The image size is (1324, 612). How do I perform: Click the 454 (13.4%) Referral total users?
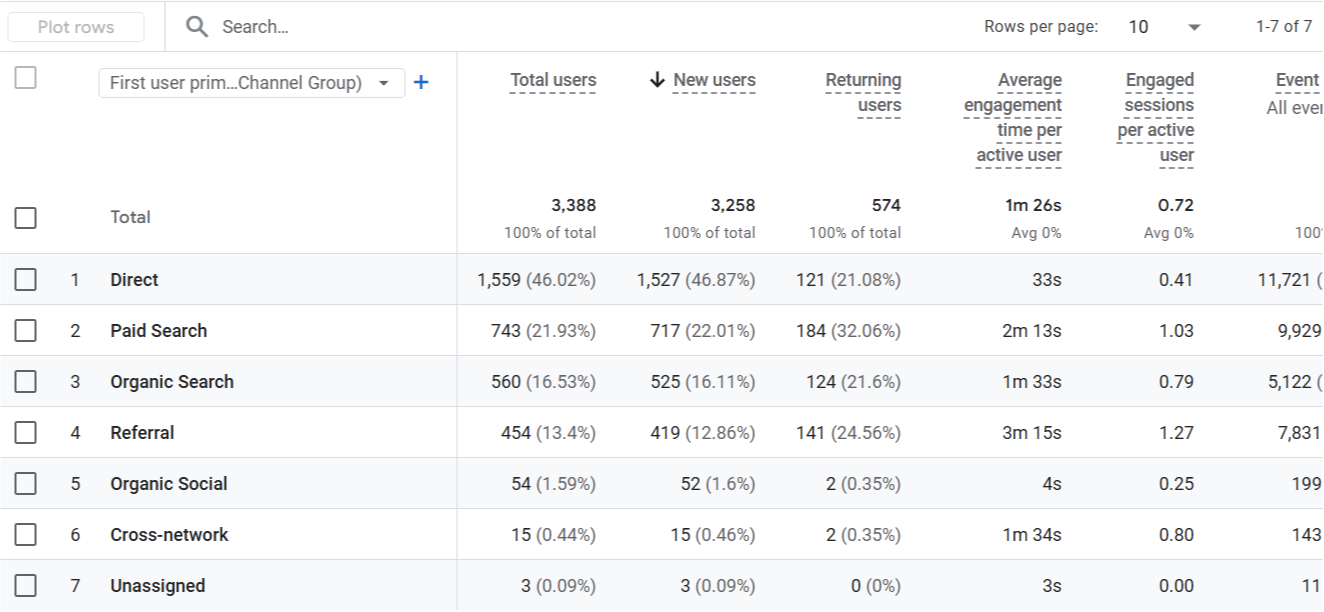click(x=548, y=433)
